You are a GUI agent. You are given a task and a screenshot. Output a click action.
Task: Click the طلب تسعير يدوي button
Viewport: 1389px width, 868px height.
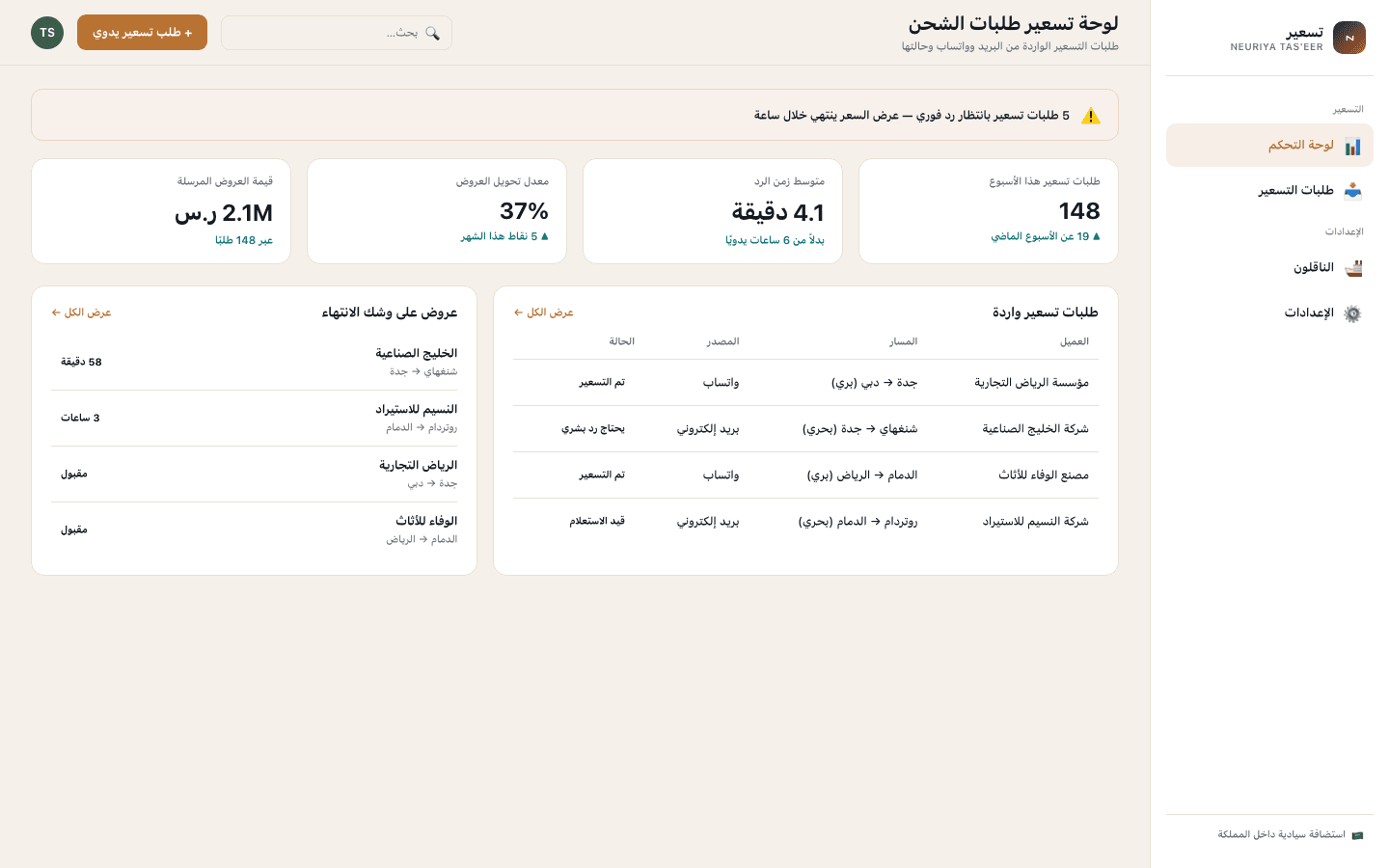point(142,33)
